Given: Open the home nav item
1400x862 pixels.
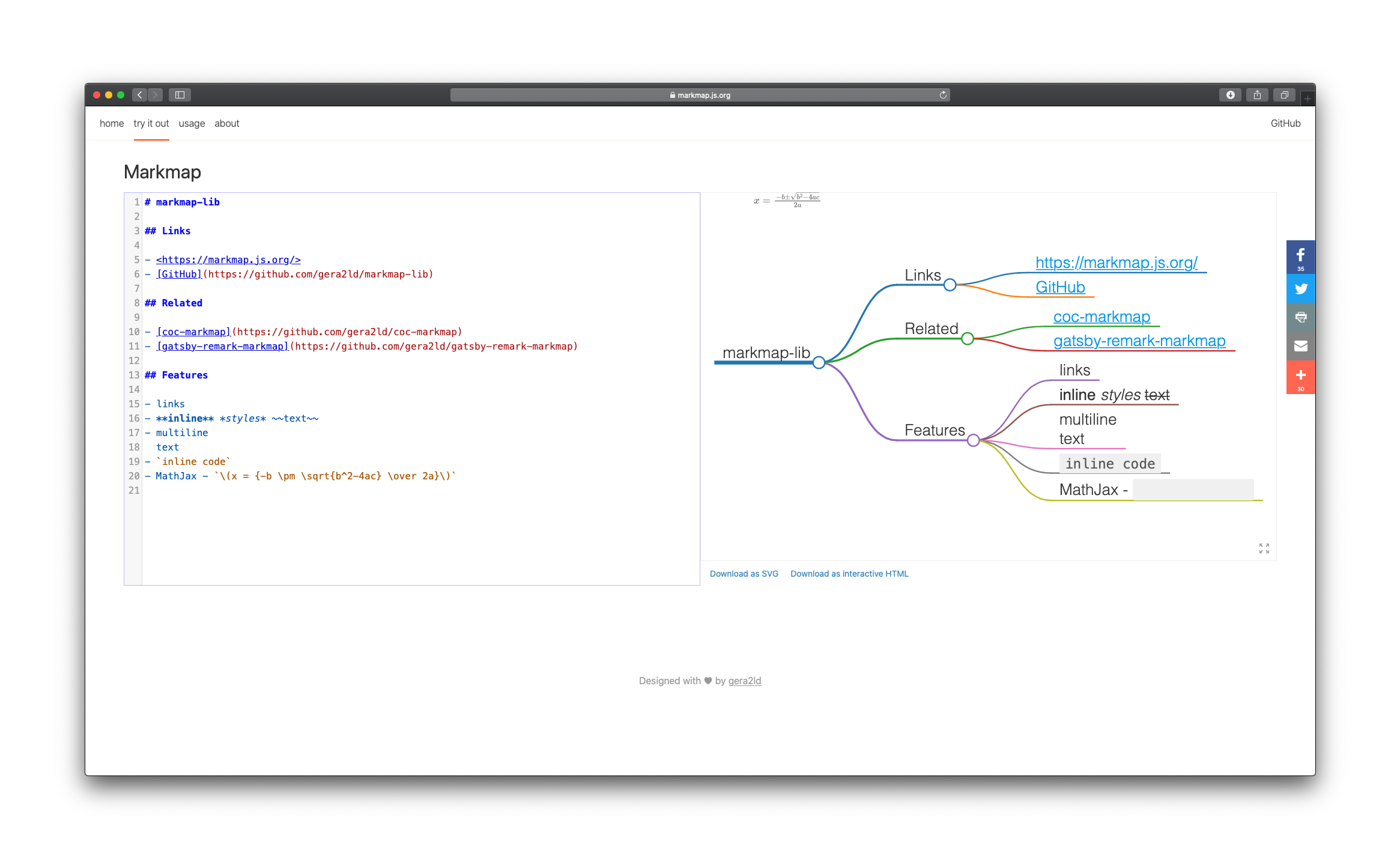Looking at the screenshot, I should click(112, 123).
